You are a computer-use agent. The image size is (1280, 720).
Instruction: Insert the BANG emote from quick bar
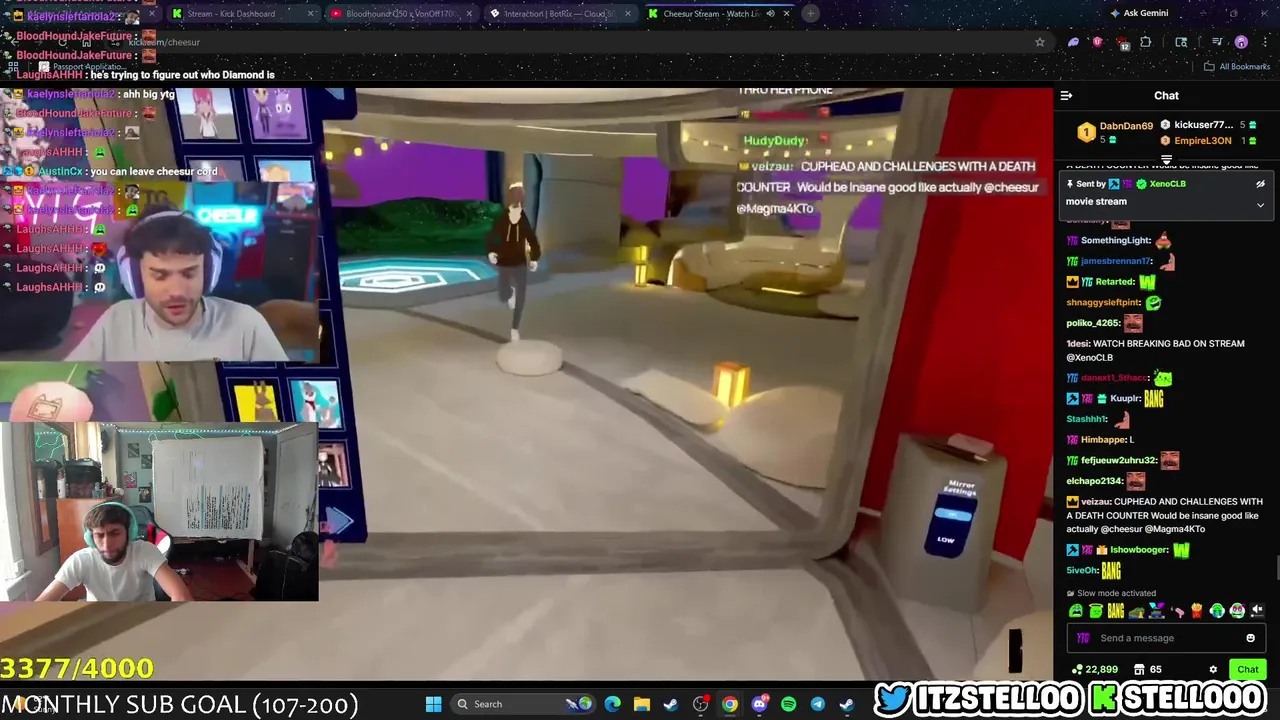[x=1115, y=611]
